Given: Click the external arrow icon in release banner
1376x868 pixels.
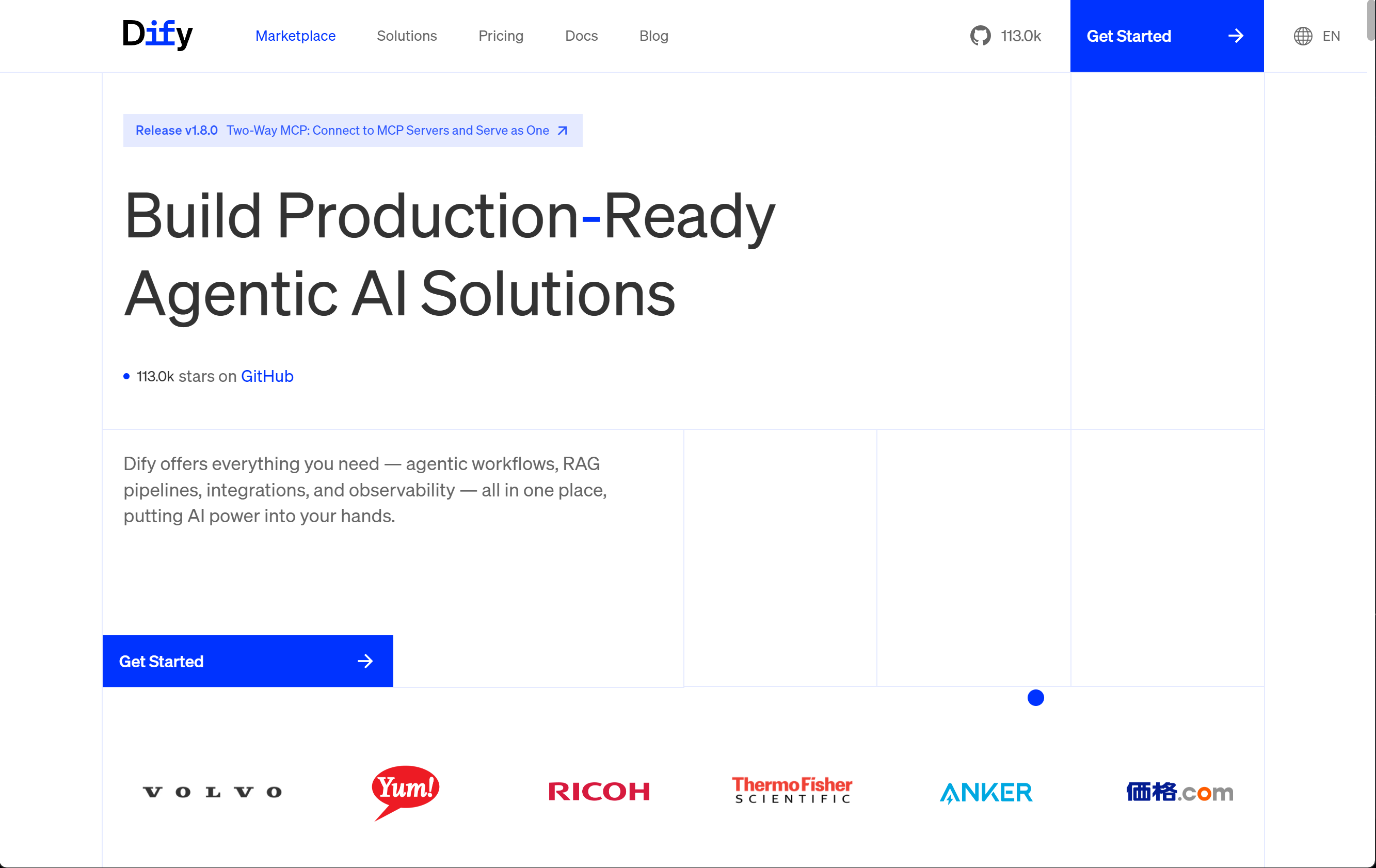Looking at the screenshot, I should point(562,131).
